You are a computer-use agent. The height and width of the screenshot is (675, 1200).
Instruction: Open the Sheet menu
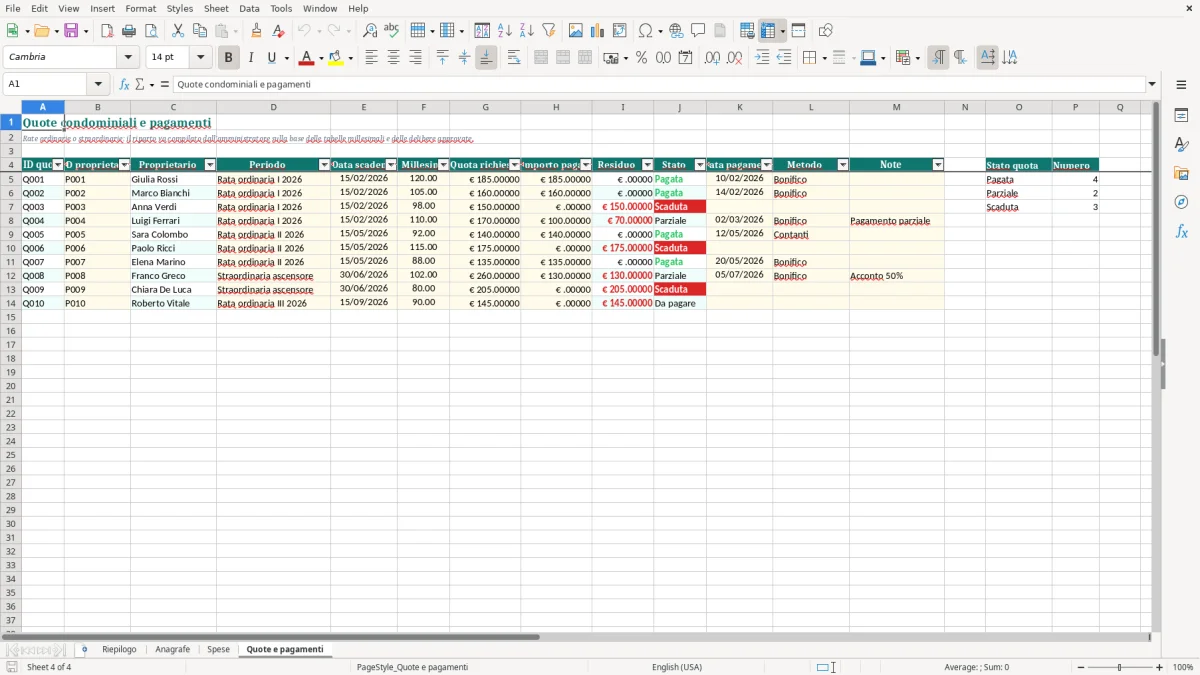click(216, 8)
